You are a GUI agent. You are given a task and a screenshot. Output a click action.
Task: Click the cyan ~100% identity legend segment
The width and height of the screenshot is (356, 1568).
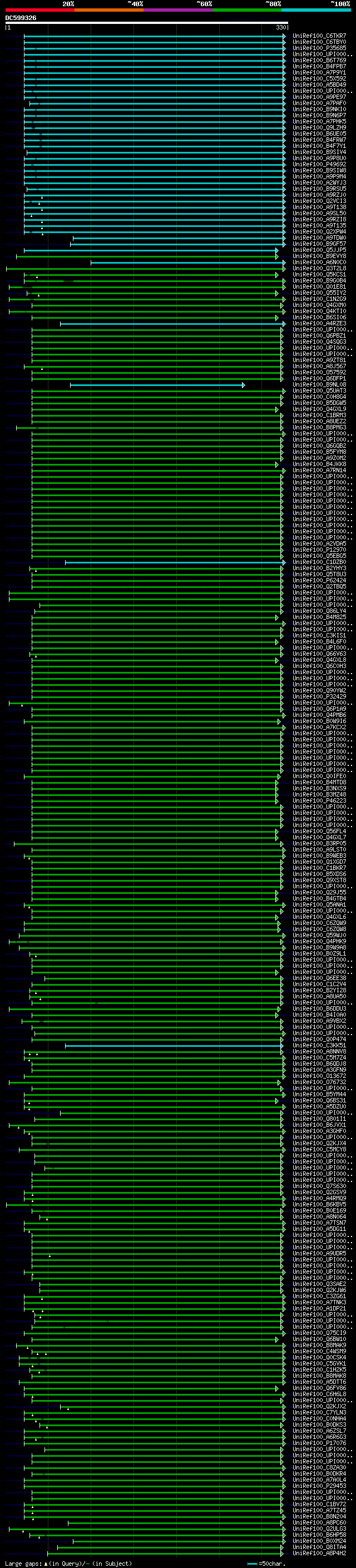316,10
